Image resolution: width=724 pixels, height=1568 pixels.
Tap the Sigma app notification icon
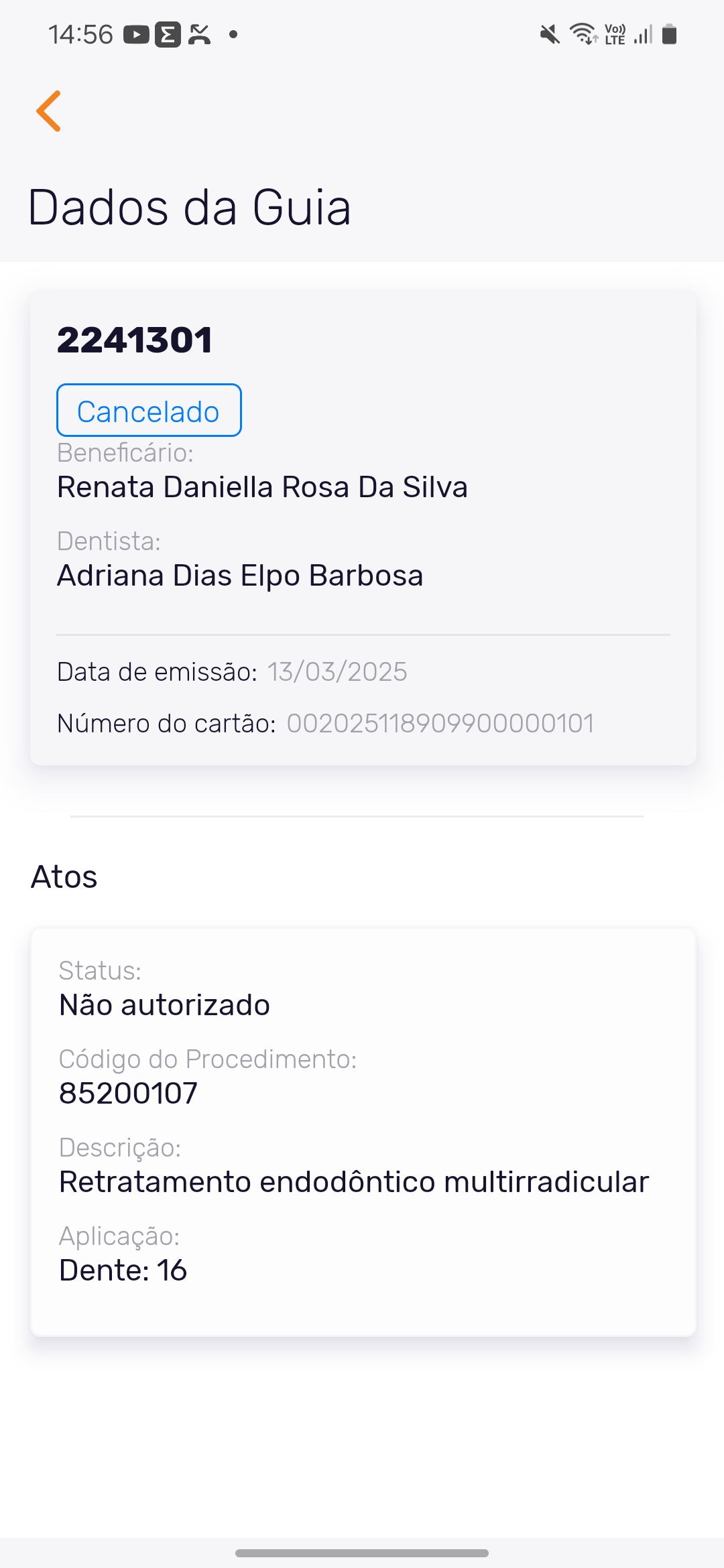[168, 34]
